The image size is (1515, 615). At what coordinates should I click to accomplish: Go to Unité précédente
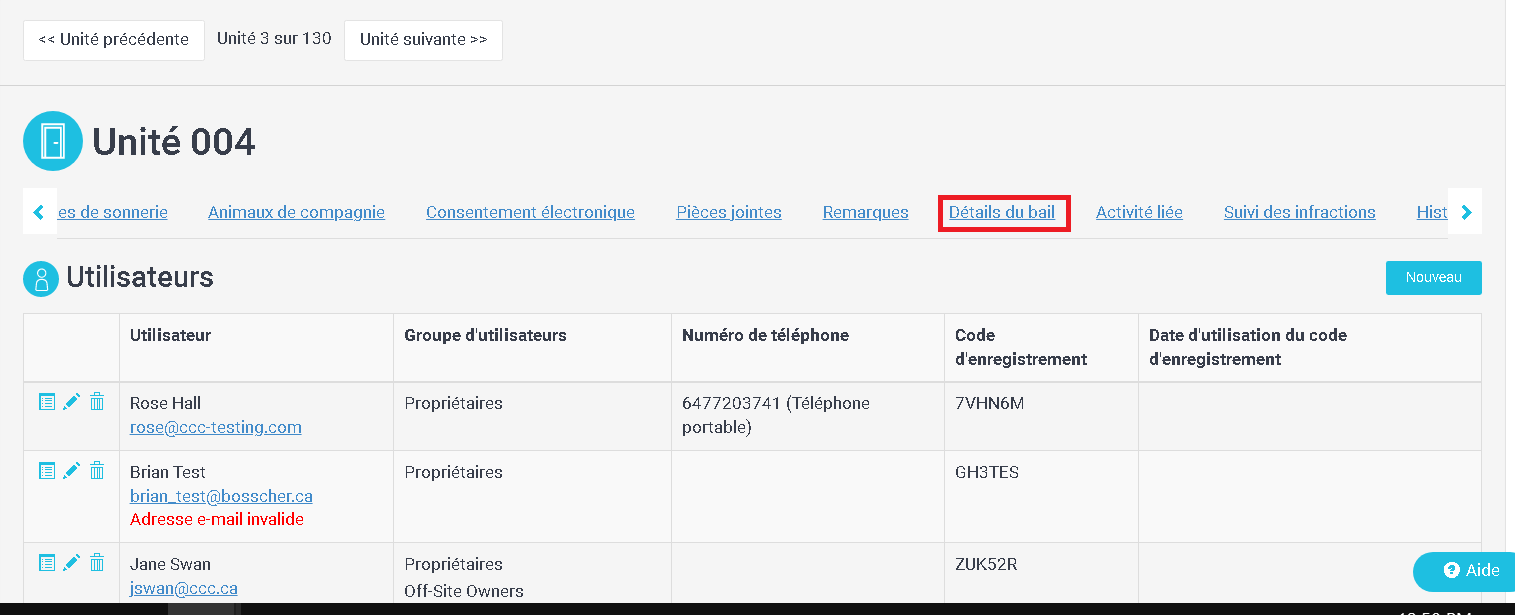point(114,40)
